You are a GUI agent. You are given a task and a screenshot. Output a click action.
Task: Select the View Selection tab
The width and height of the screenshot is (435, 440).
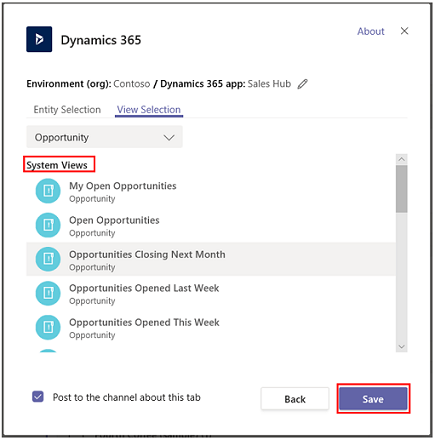click(149, 110)
